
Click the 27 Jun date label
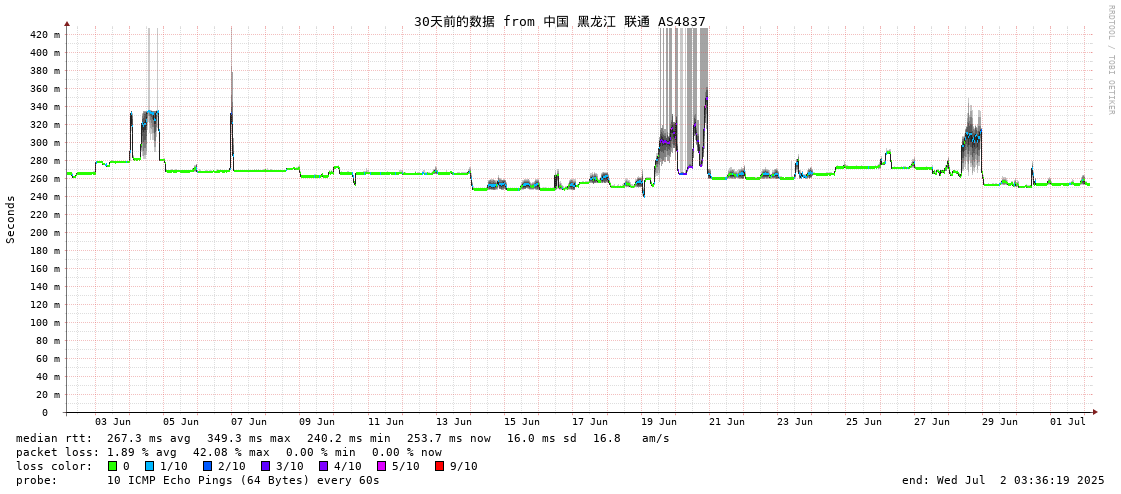pos(932,422)
